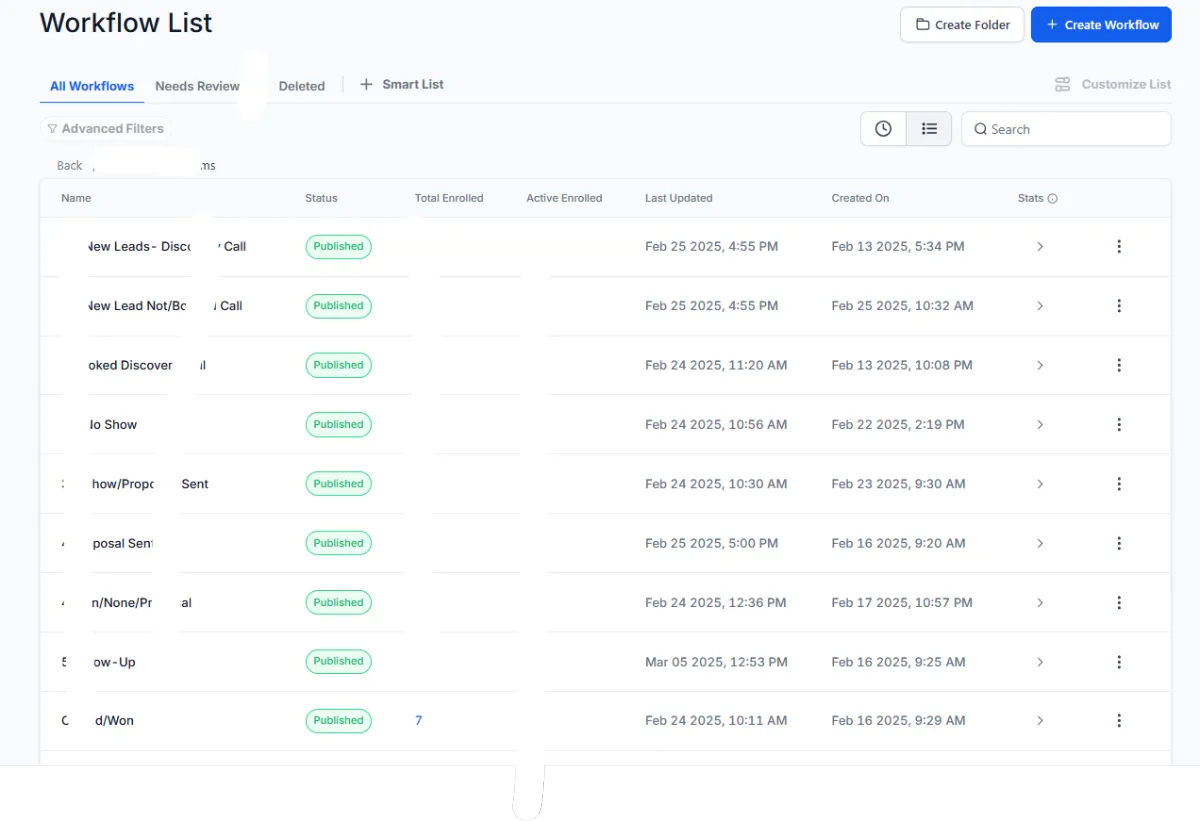The width and height of the screenshot is (1200, 821).
Task: Open Customize List options
Action: [x=1113, y=85]
